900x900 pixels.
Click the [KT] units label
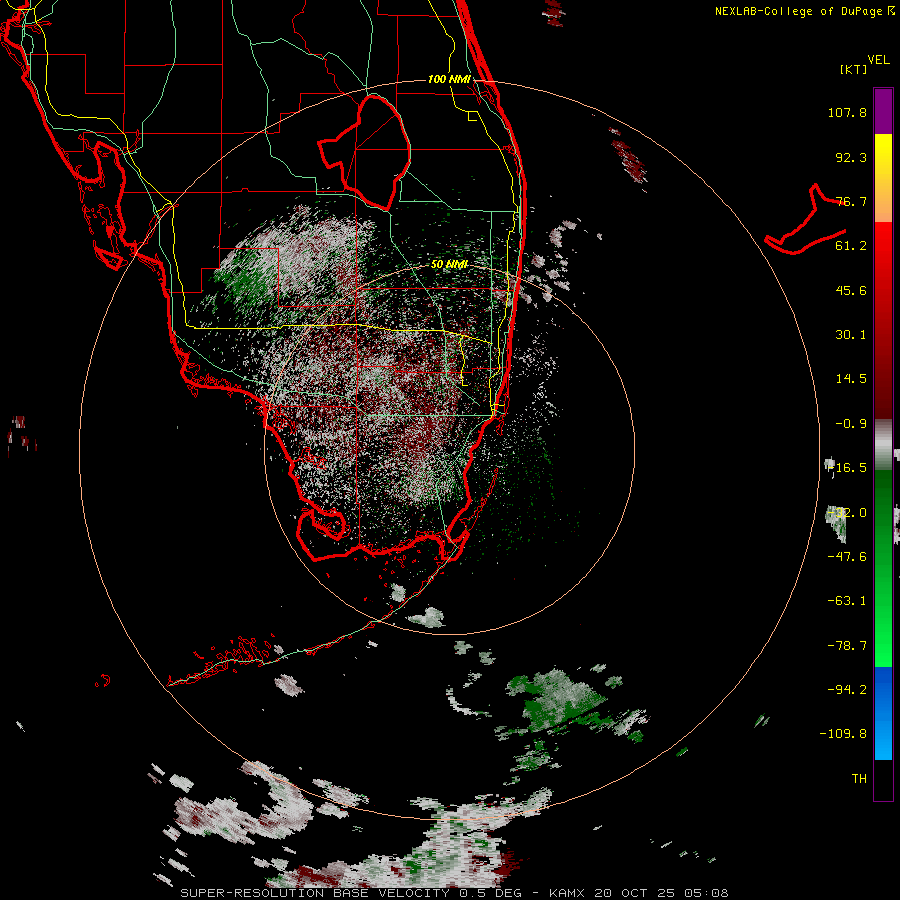click(x=854, y=69)
